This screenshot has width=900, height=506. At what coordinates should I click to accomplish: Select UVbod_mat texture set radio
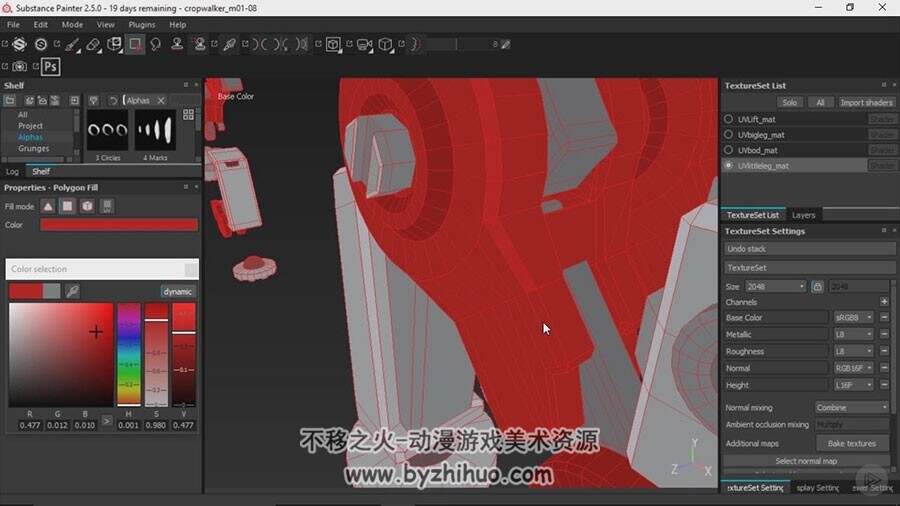(728, 150)
